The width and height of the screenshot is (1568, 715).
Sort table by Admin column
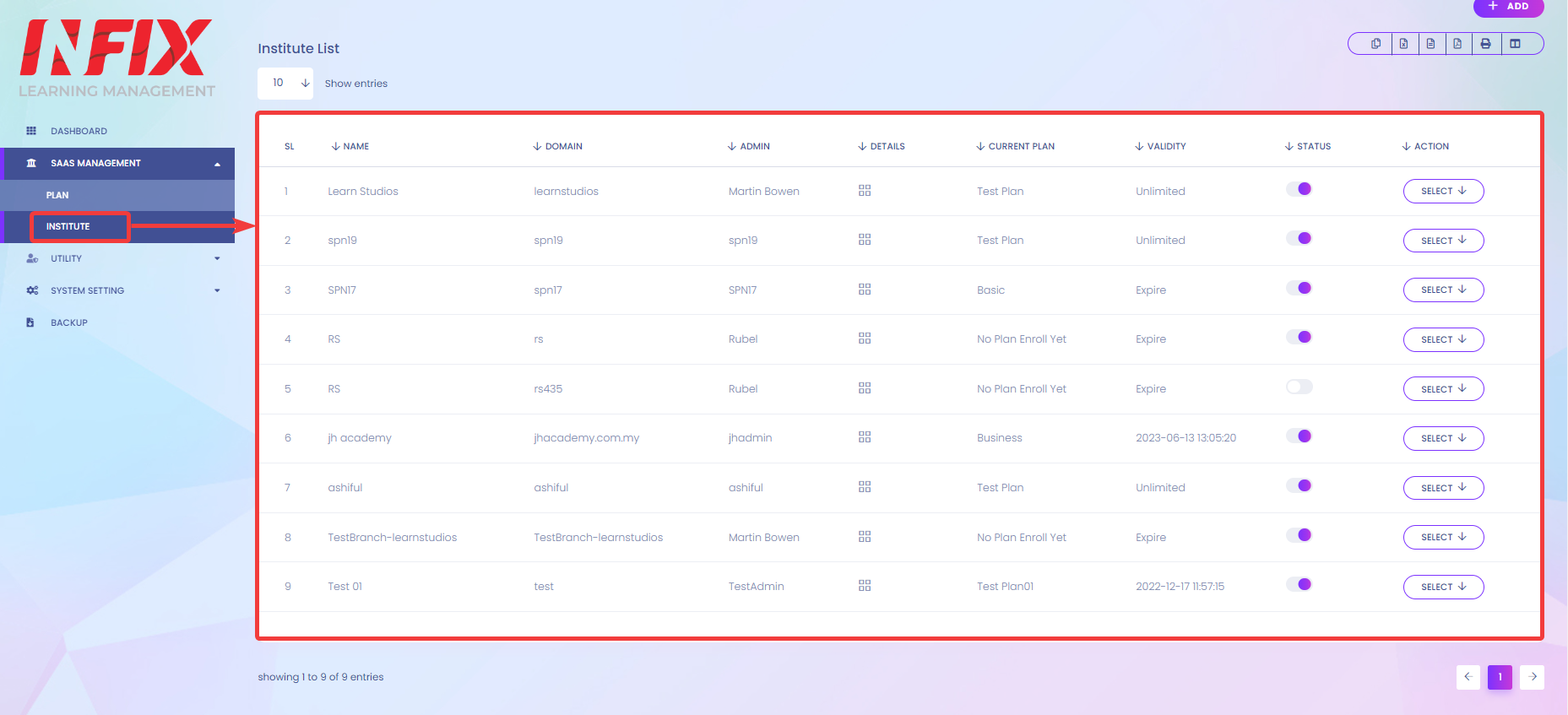tap(748, 146)
